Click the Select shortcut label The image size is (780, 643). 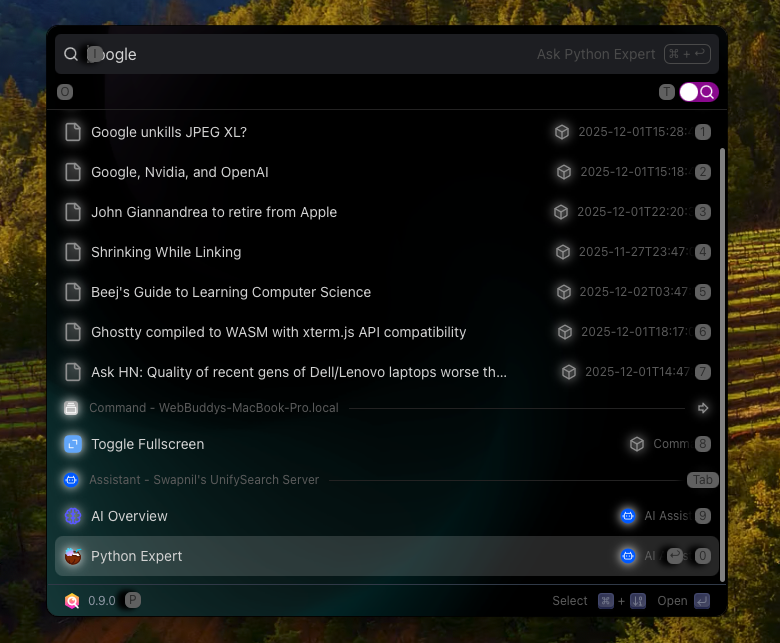[x=570, y=601]
